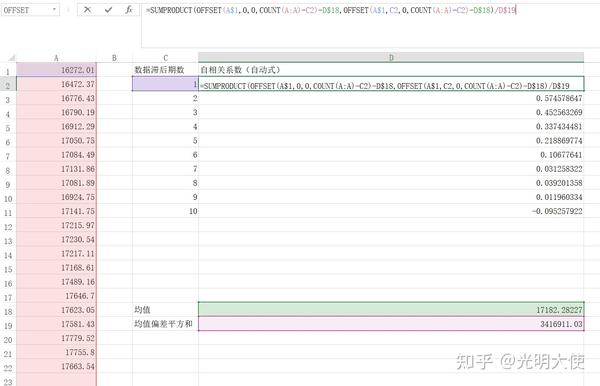600x386 pixels.
Task: Select column C header
Action: pos(165,58)
